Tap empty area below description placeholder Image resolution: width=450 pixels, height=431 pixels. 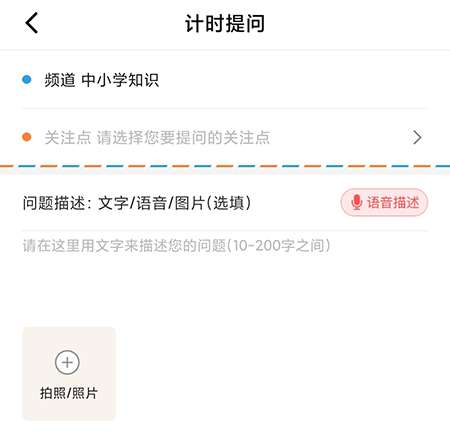[x=225, y=290]
